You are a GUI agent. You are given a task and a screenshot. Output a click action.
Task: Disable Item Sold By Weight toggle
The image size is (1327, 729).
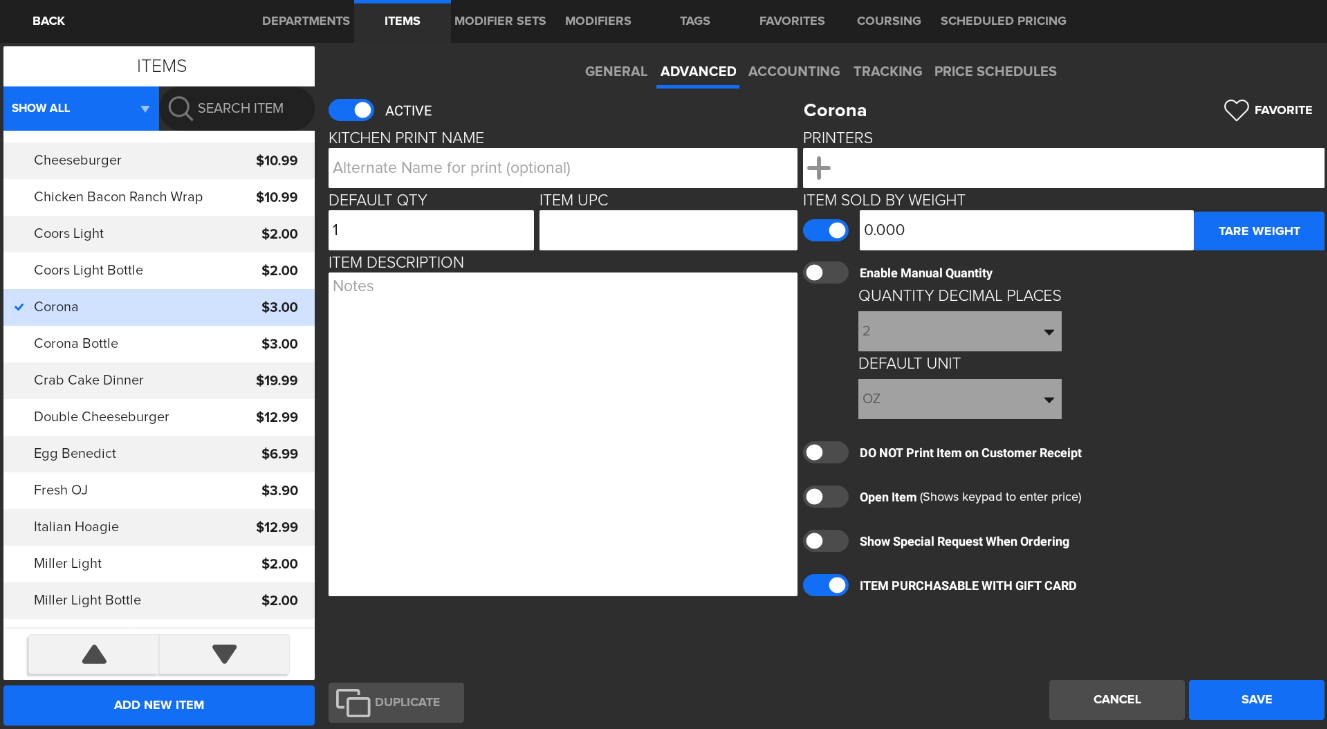click(x=826, y=230)
